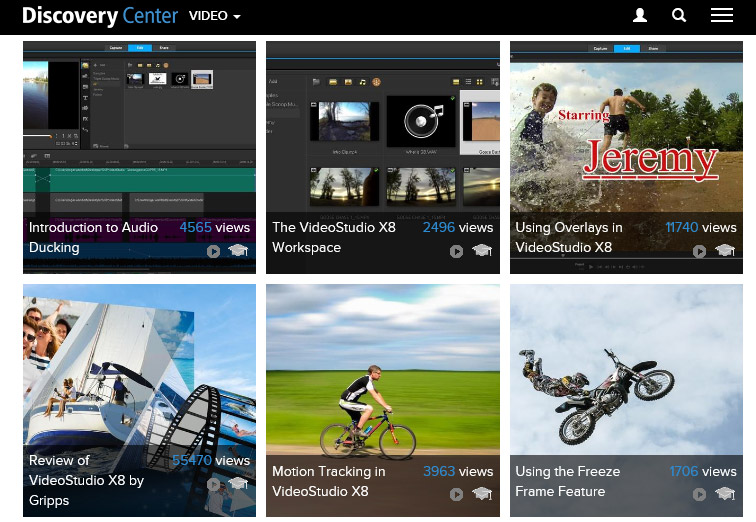Graduation cap icon on Using Overlays card
The width and height of the screenshot is (756, 522).
point(725,250)
